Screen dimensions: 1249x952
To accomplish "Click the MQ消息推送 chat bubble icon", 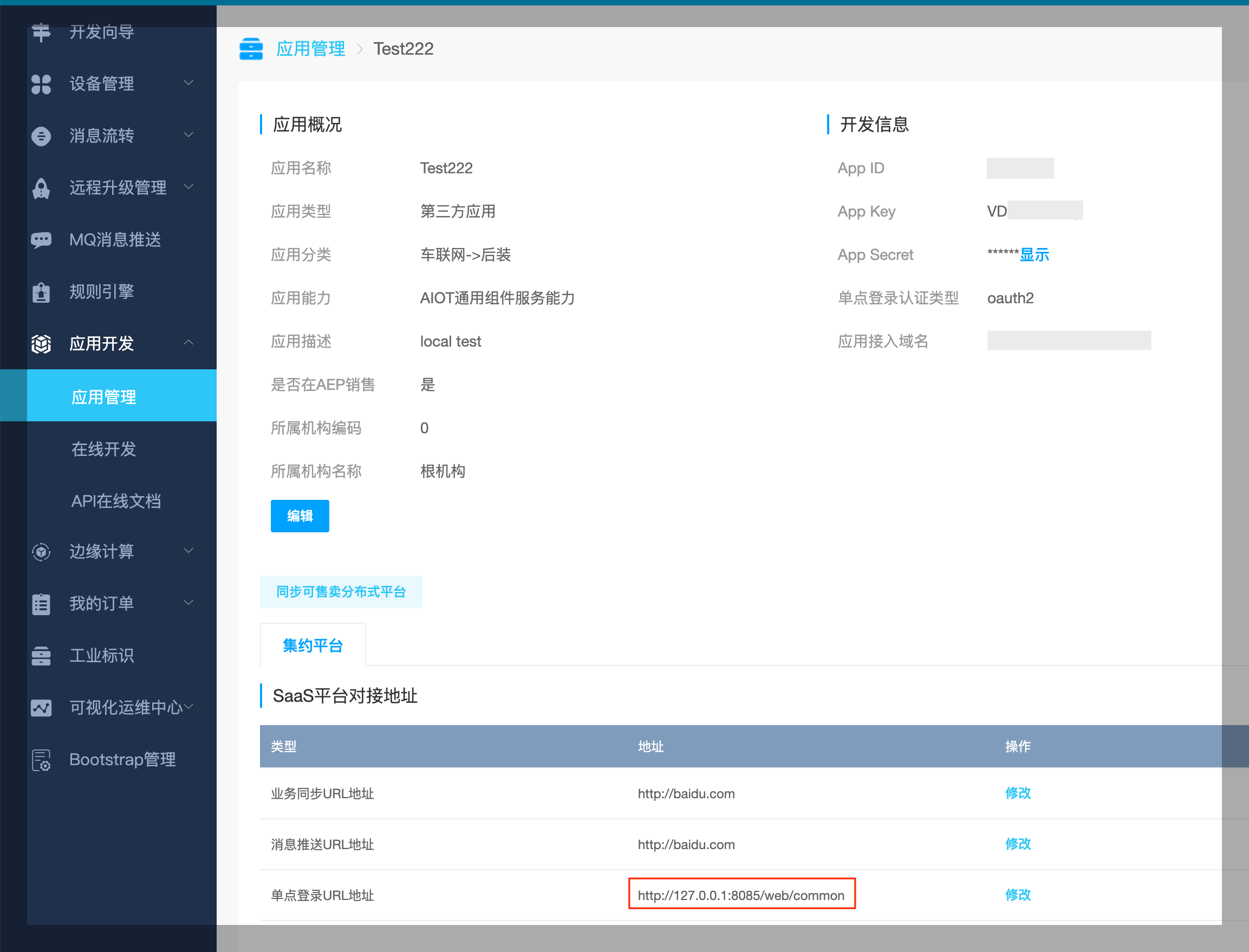I will [41, 240].
